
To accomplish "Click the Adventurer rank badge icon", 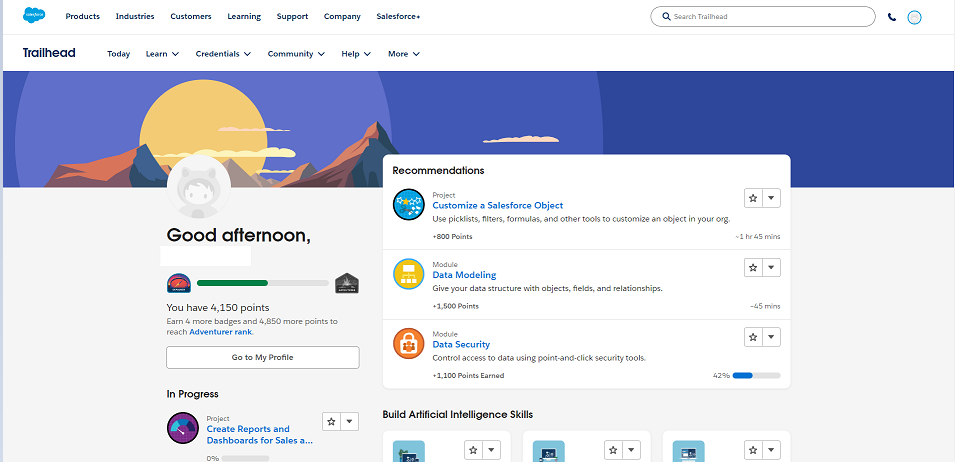I will 347,283.
